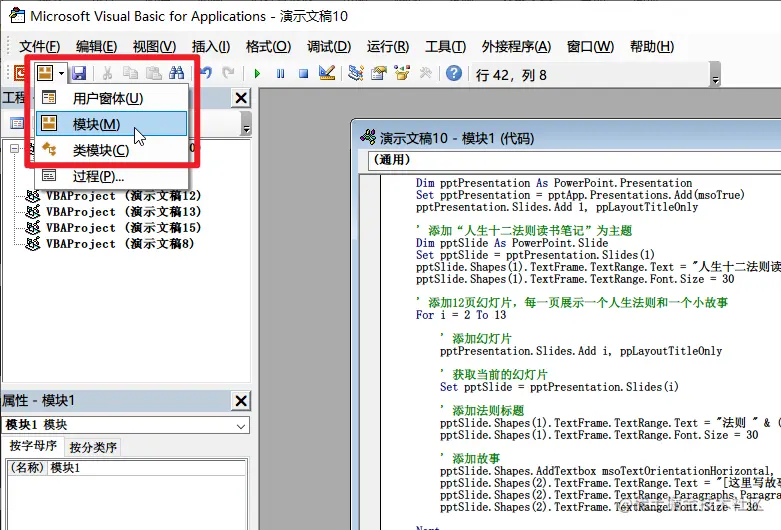Screen dimensions: 781x530
Task: Click the Break pause icon
Action: click(x=280, y=74)
